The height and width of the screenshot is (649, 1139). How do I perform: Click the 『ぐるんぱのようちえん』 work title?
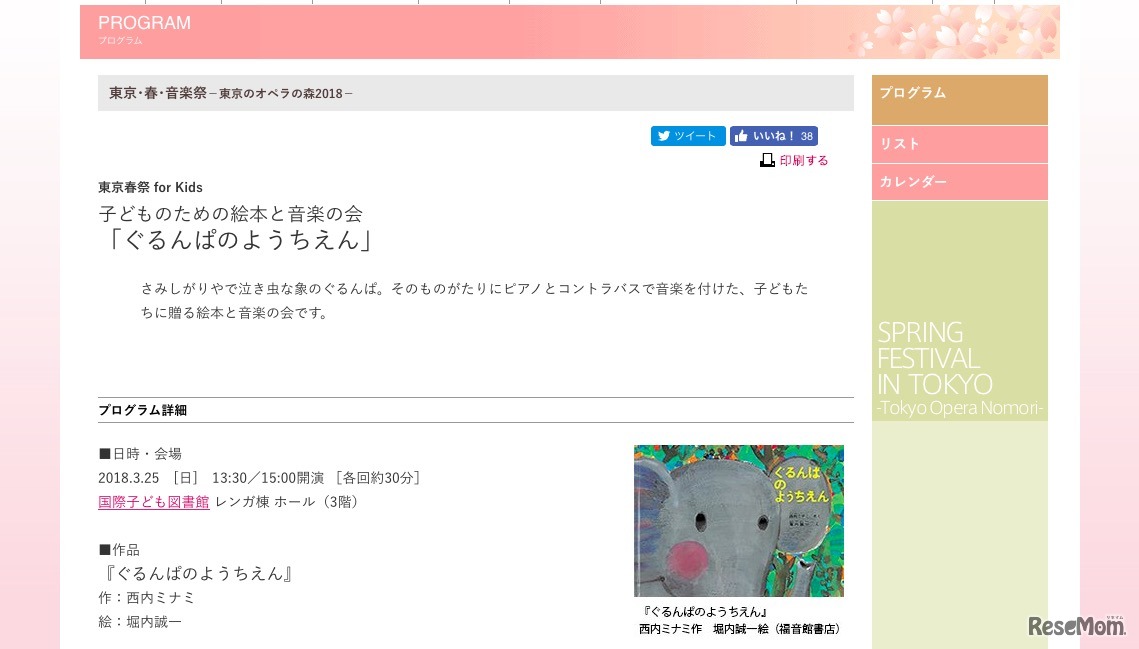(198, 573)
